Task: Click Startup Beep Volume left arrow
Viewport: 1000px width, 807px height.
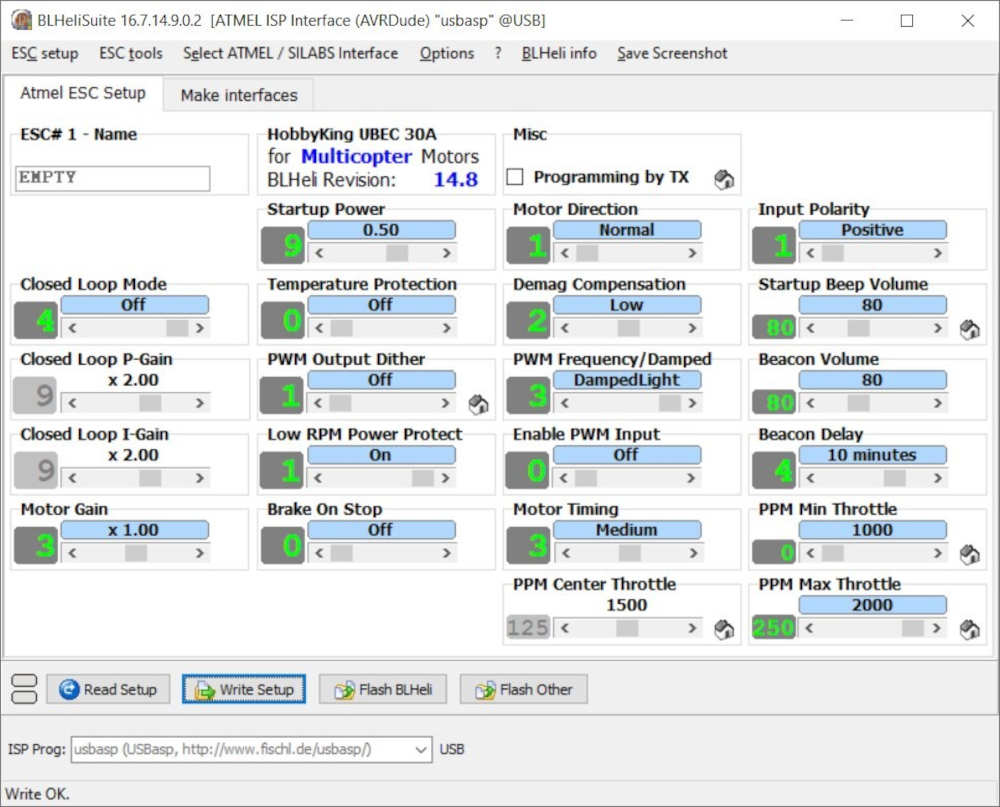Action: point(810,329)
